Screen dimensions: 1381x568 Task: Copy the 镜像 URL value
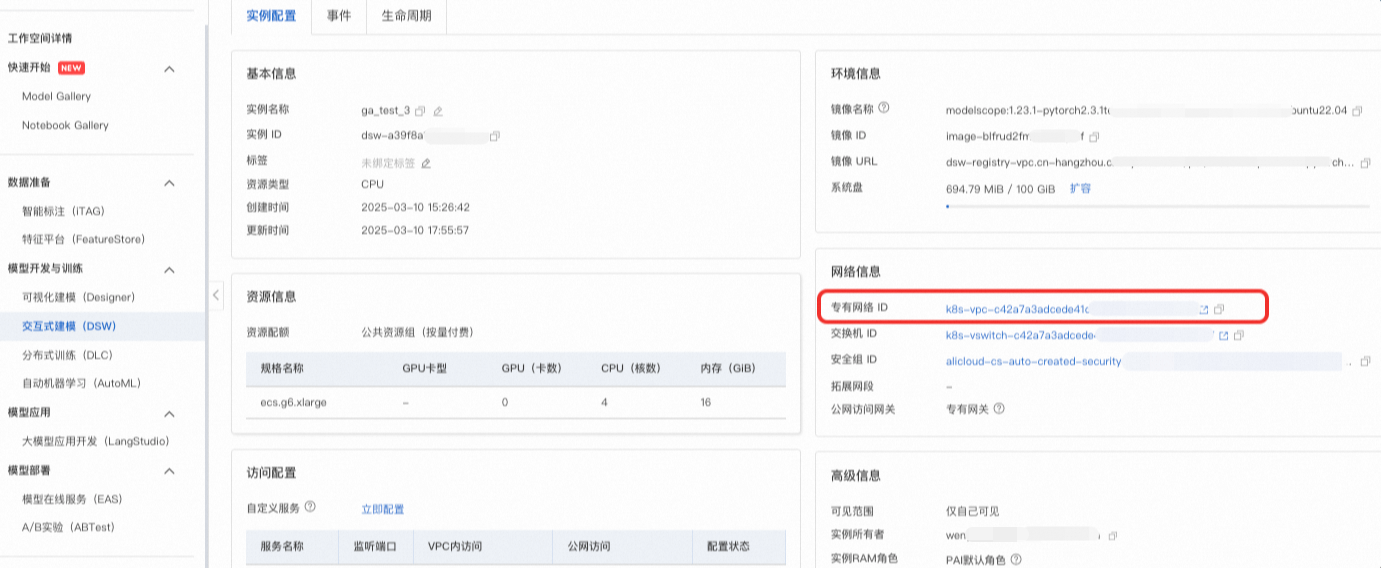[1366, 162]
